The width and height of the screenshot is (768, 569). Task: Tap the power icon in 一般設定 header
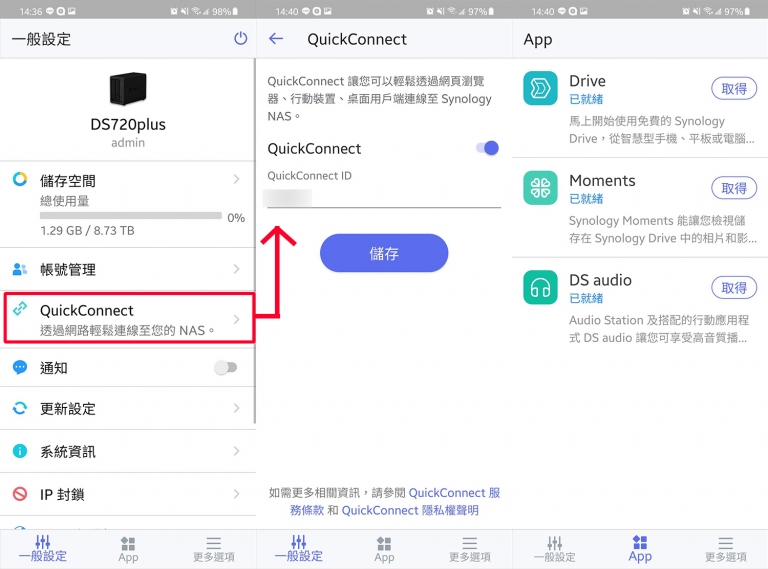coord(240,38)
